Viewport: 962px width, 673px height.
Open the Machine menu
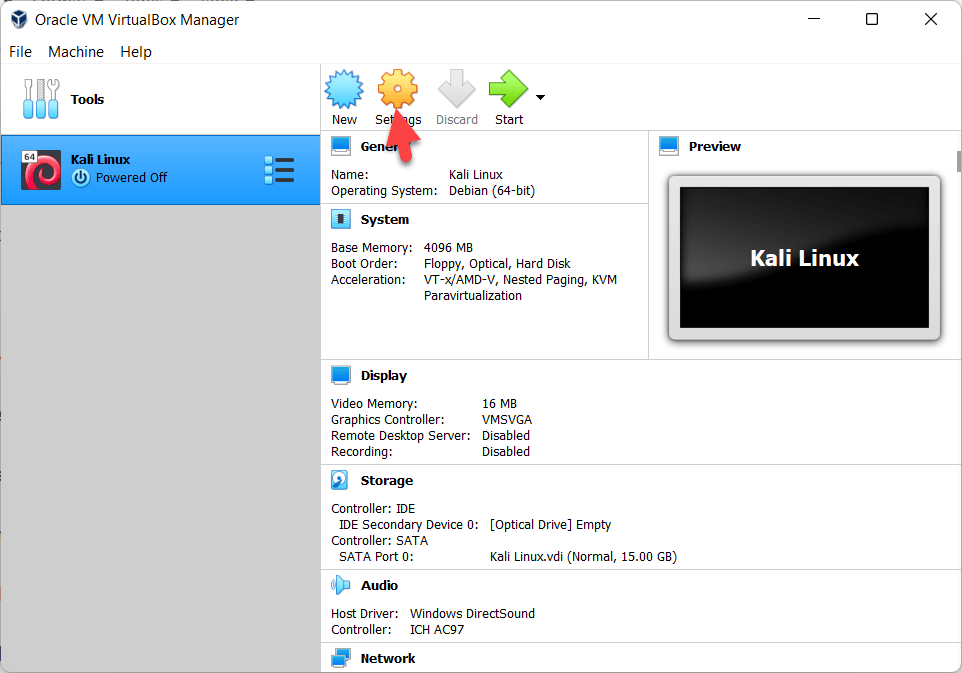[x=76, y=52]
